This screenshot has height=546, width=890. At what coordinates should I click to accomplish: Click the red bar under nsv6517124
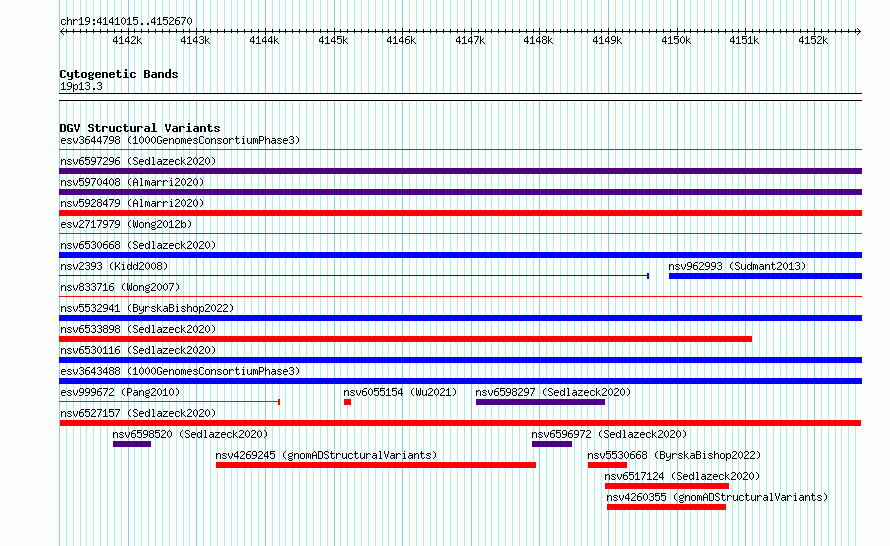point(667,486)
